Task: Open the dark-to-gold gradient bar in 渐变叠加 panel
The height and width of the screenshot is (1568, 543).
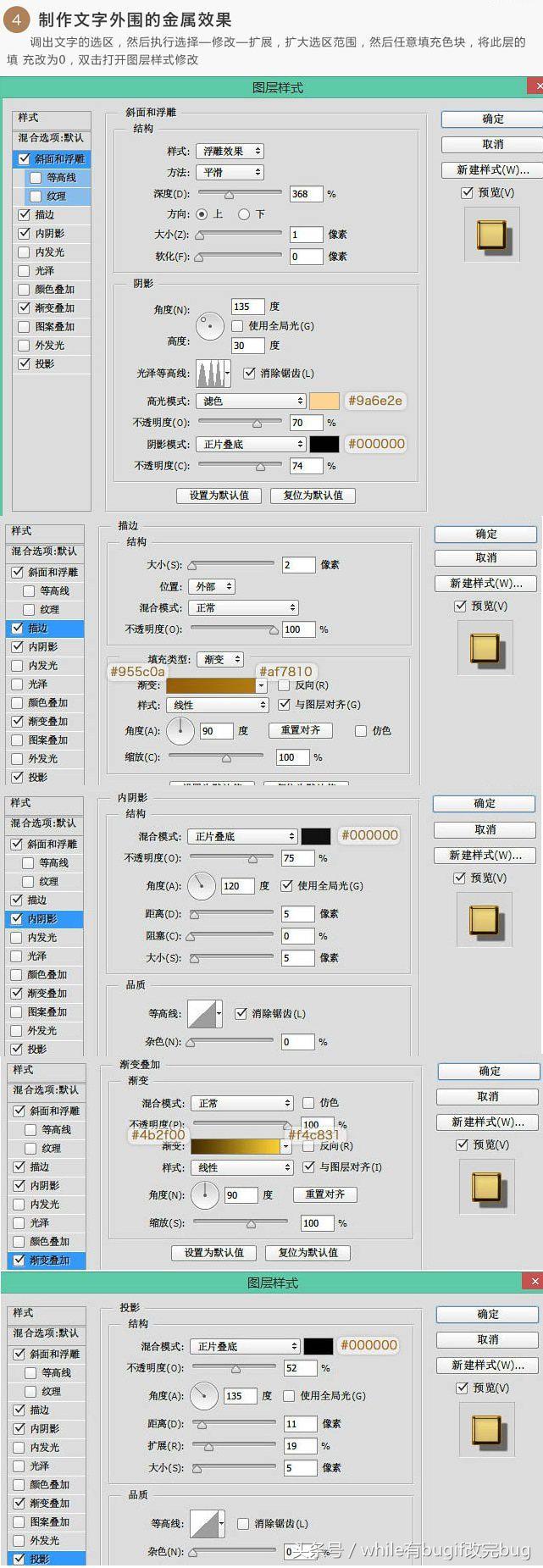Action: click(235, 1146)
